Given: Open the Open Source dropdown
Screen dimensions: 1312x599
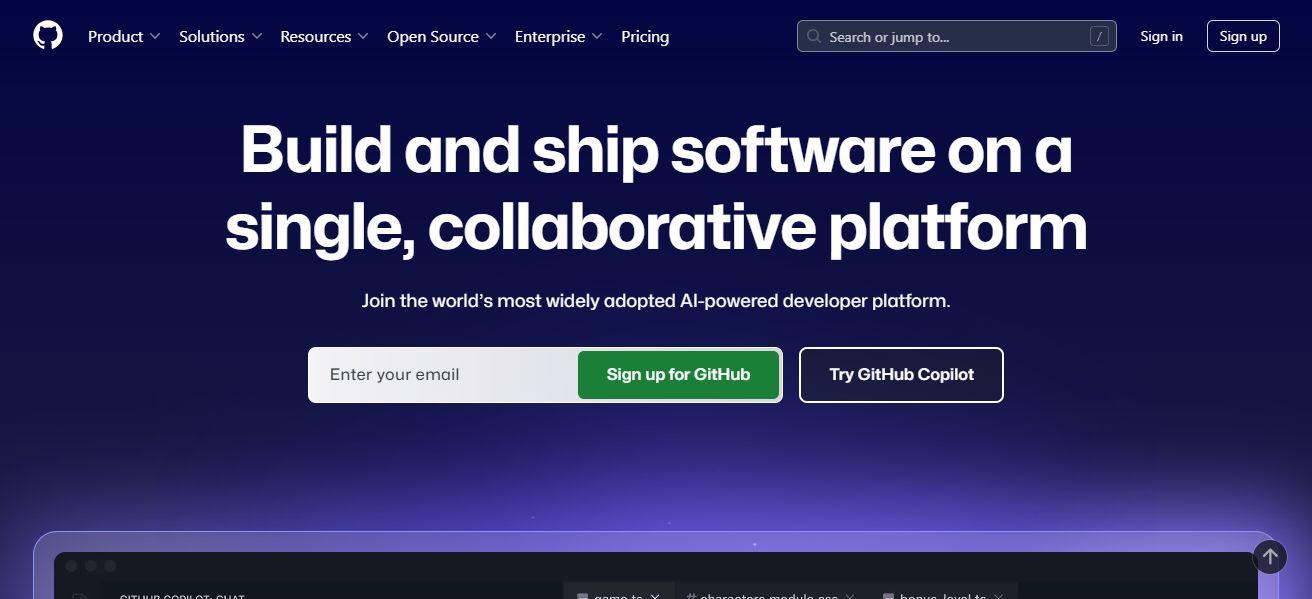Looking at the screenshot, I should pos(441,36).
